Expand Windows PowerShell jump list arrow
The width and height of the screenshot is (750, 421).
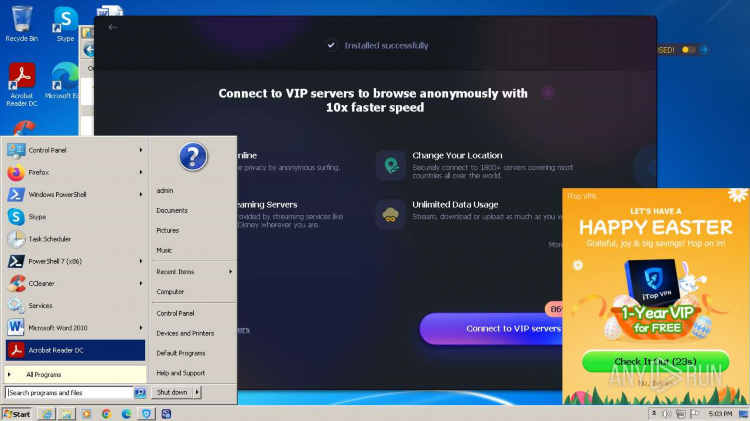tap(141, 195)
